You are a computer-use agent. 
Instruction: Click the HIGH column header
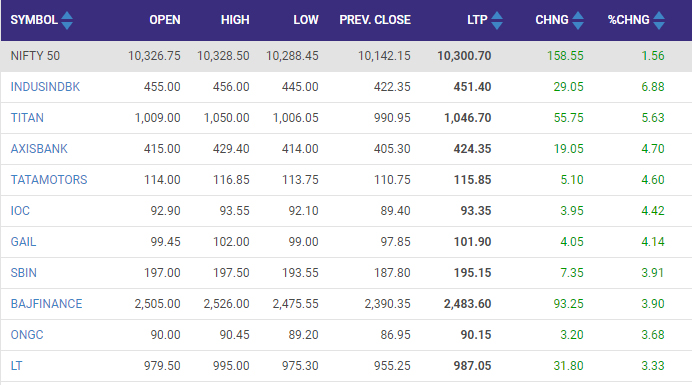235,20
